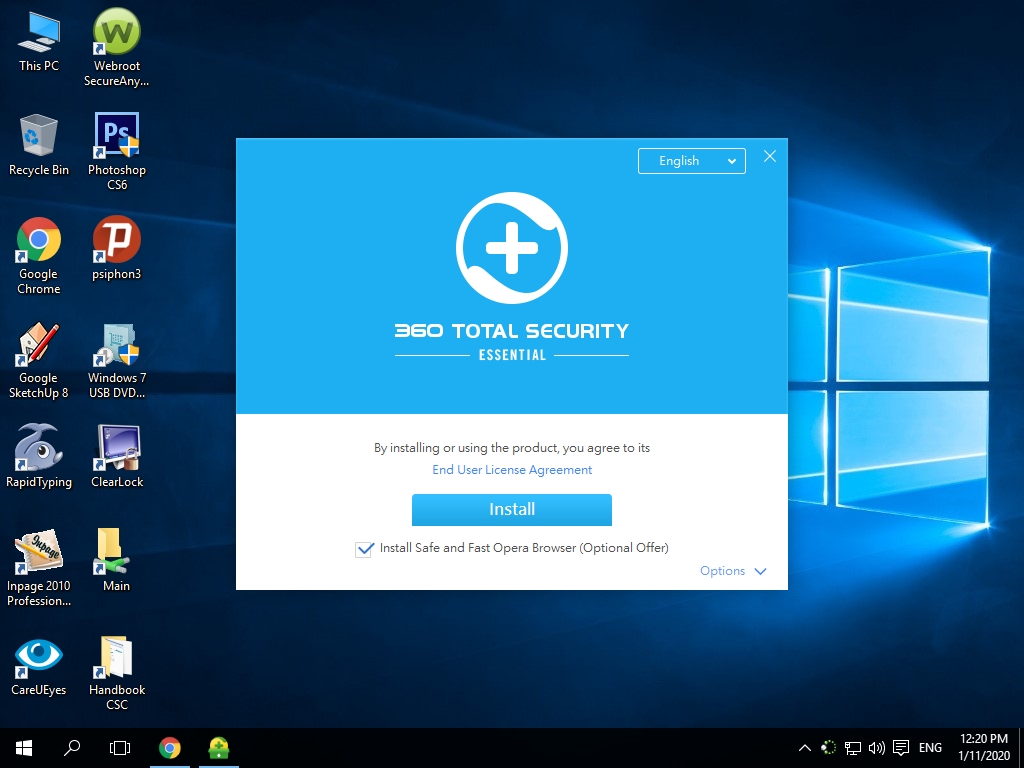Click the spinning green tray icon

point(828,748)
